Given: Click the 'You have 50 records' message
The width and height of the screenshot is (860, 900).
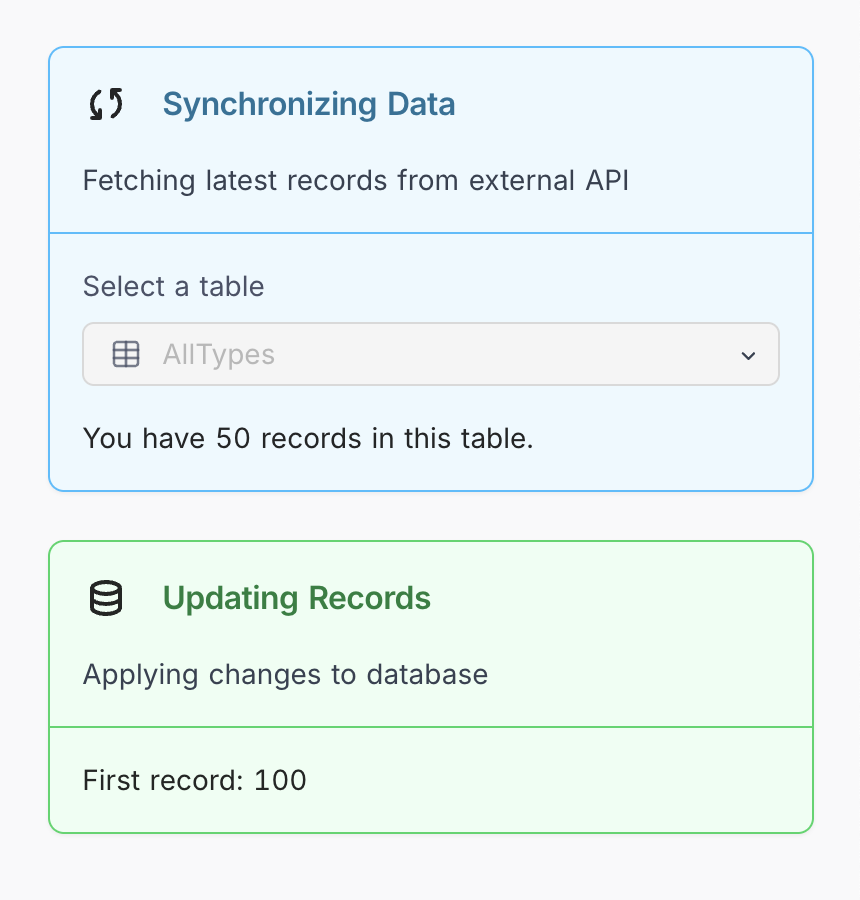Looking at the screenshot, I should pyautogui.click(x=307, y=438).
